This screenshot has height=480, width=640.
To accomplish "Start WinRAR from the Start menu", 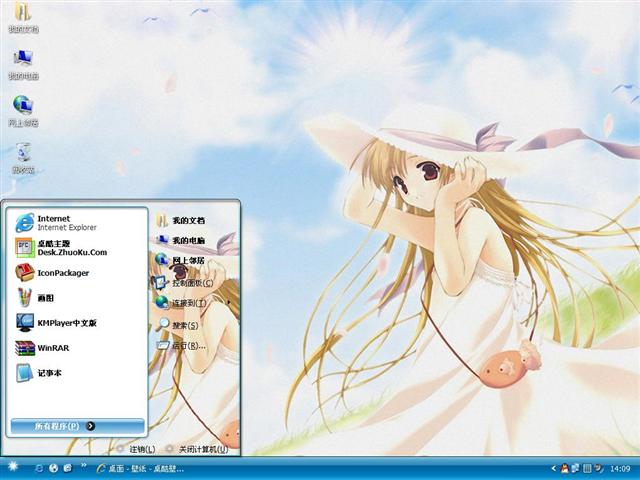I will click(50, 348).
